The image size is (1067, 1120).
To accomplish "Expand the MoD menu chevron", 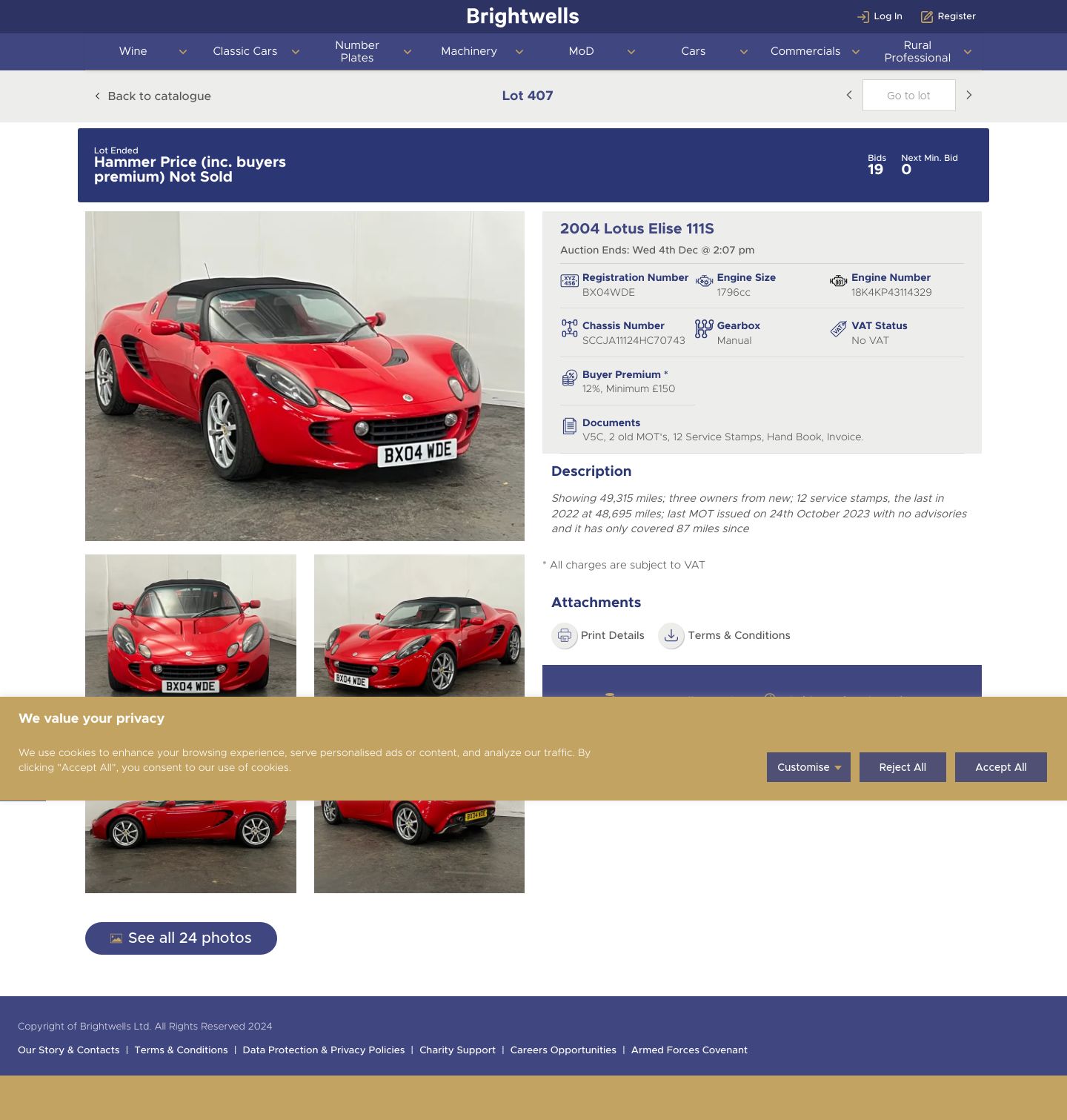I will click(x=631, y=52).
